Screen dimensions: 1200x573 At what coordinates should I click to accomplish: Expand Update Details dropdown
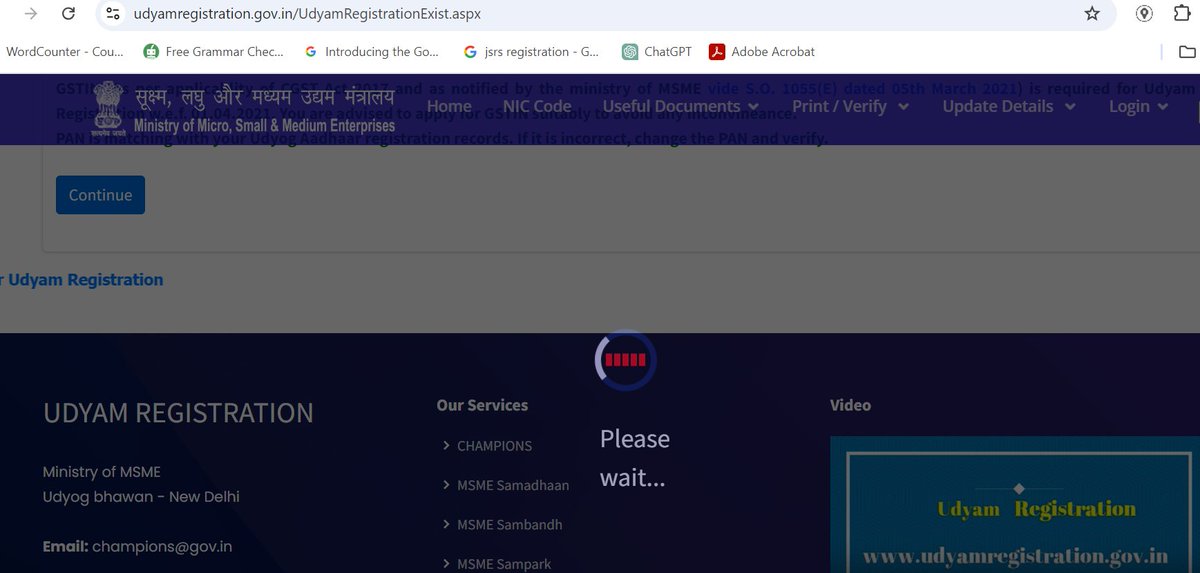(x=1009, y=107)
